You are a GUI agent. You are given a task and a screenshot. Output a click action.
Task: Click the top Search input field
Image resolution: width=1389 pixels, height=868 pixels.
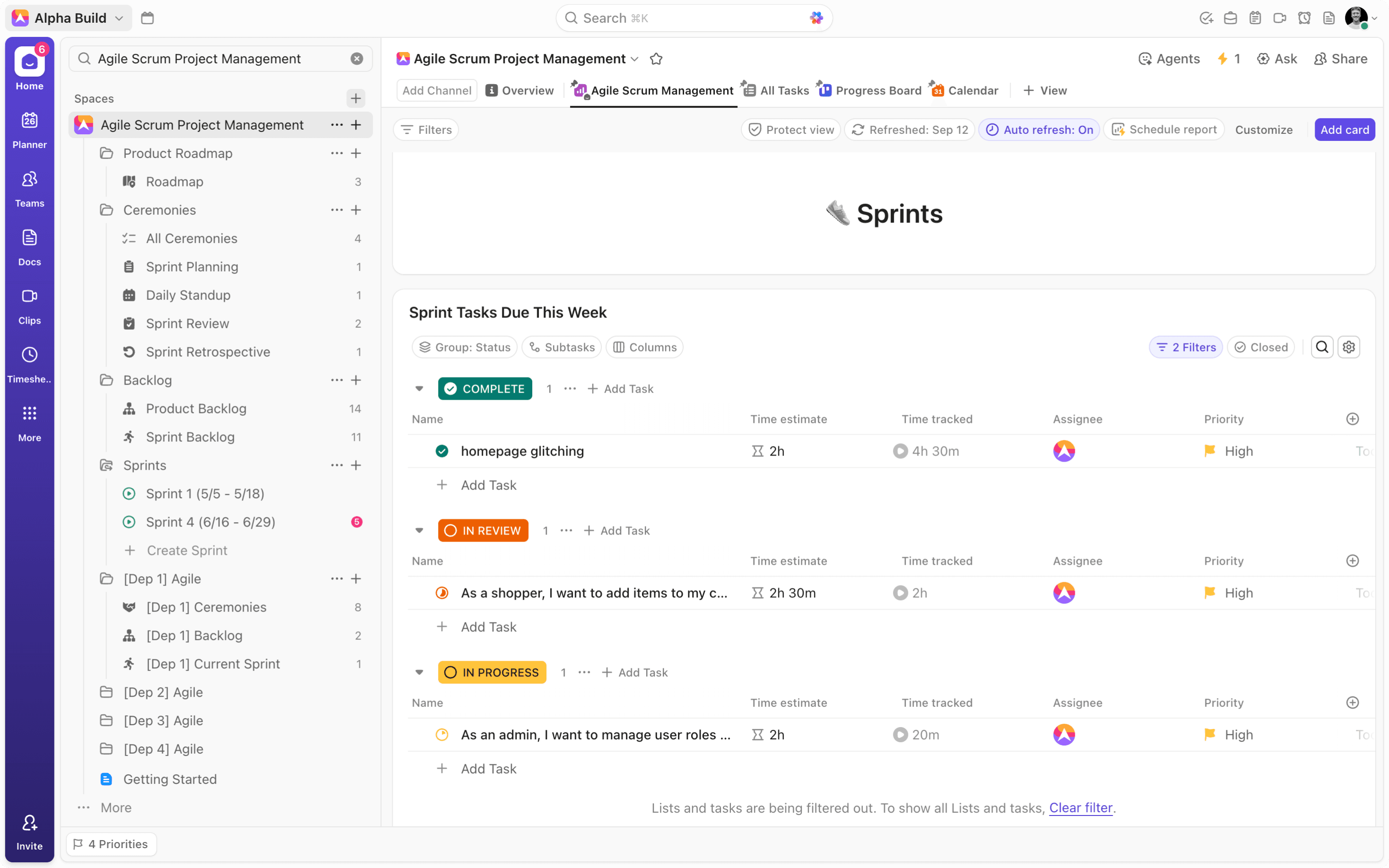pos(694,18)
